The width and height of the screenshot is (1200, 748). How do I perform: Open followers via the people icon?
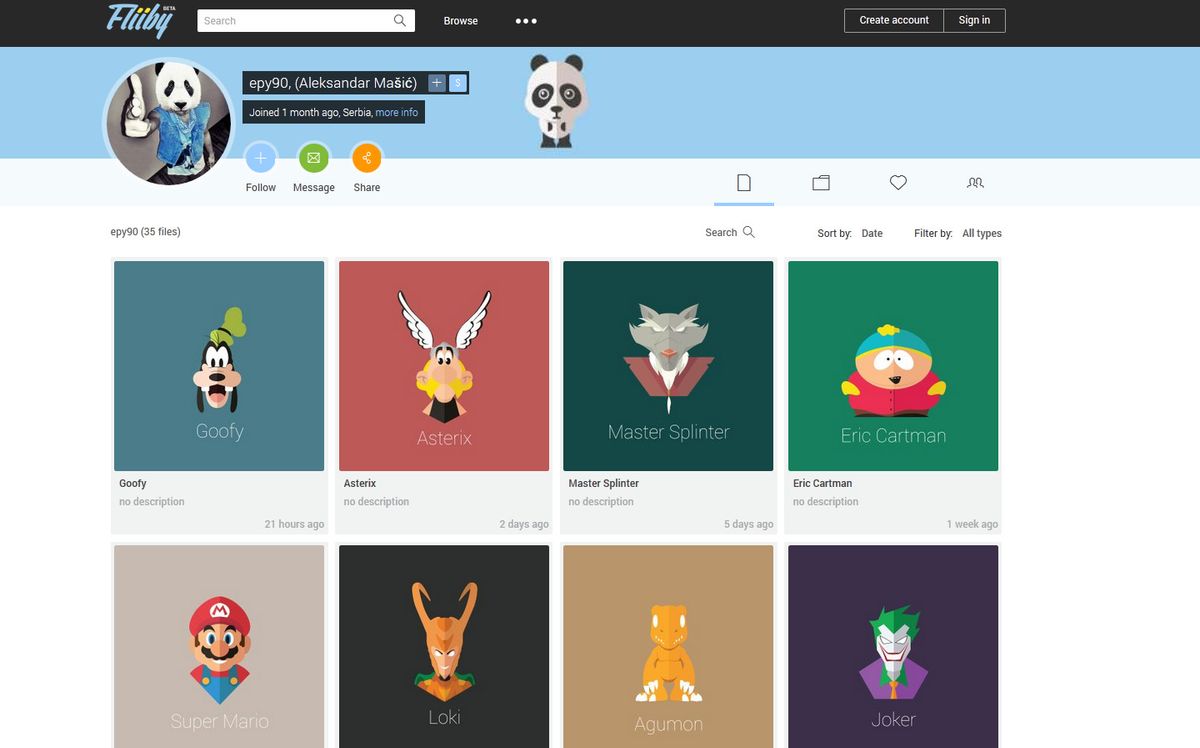pos(974,182)
